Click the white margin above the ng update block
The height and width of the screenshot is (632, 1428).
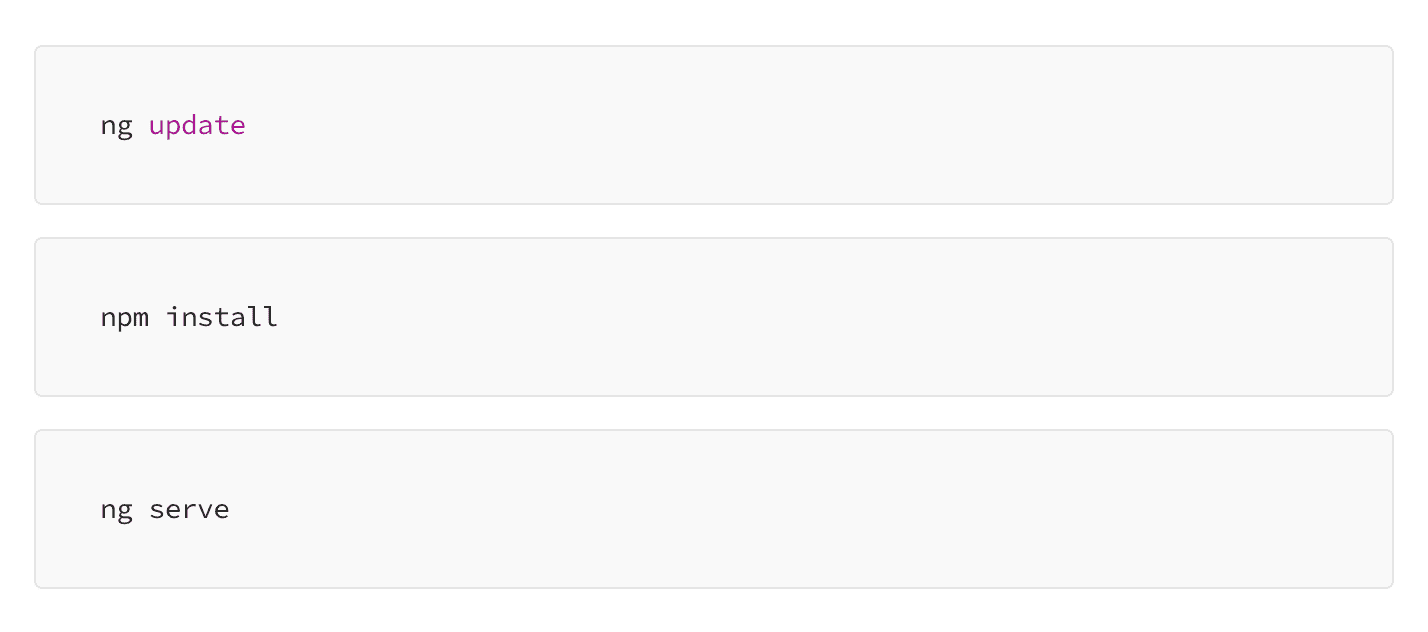point(714,22)
